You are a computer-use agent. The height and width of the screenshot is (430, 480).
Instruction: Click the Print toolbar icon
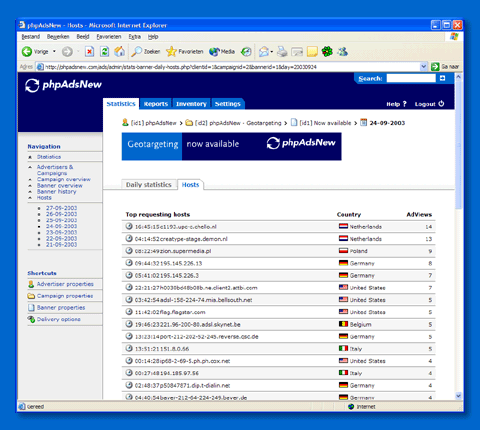(282, 52)
